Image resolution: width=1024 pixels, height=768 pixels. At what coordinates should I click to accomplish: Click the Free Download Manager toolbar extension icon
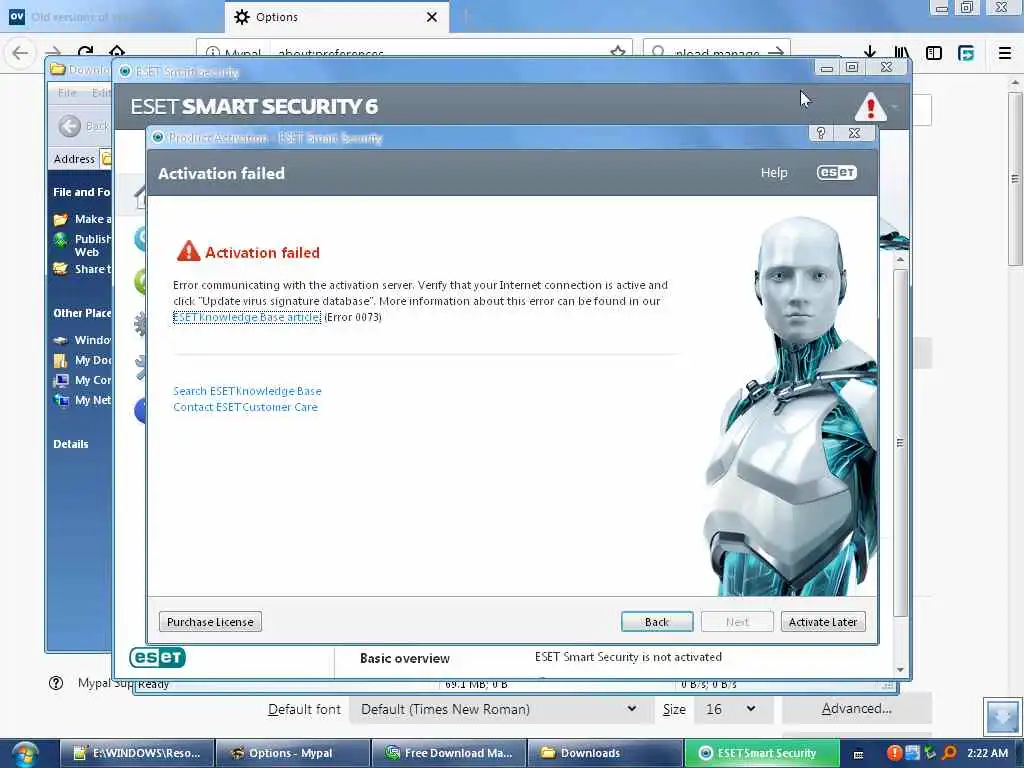click(x=966, y=53)
